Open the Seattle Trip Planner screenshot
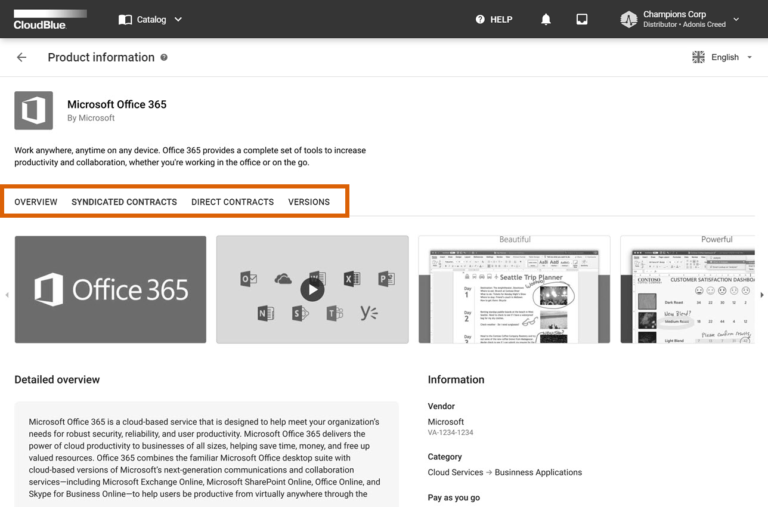This screenshot has height=507, width=768. [514, 290]
